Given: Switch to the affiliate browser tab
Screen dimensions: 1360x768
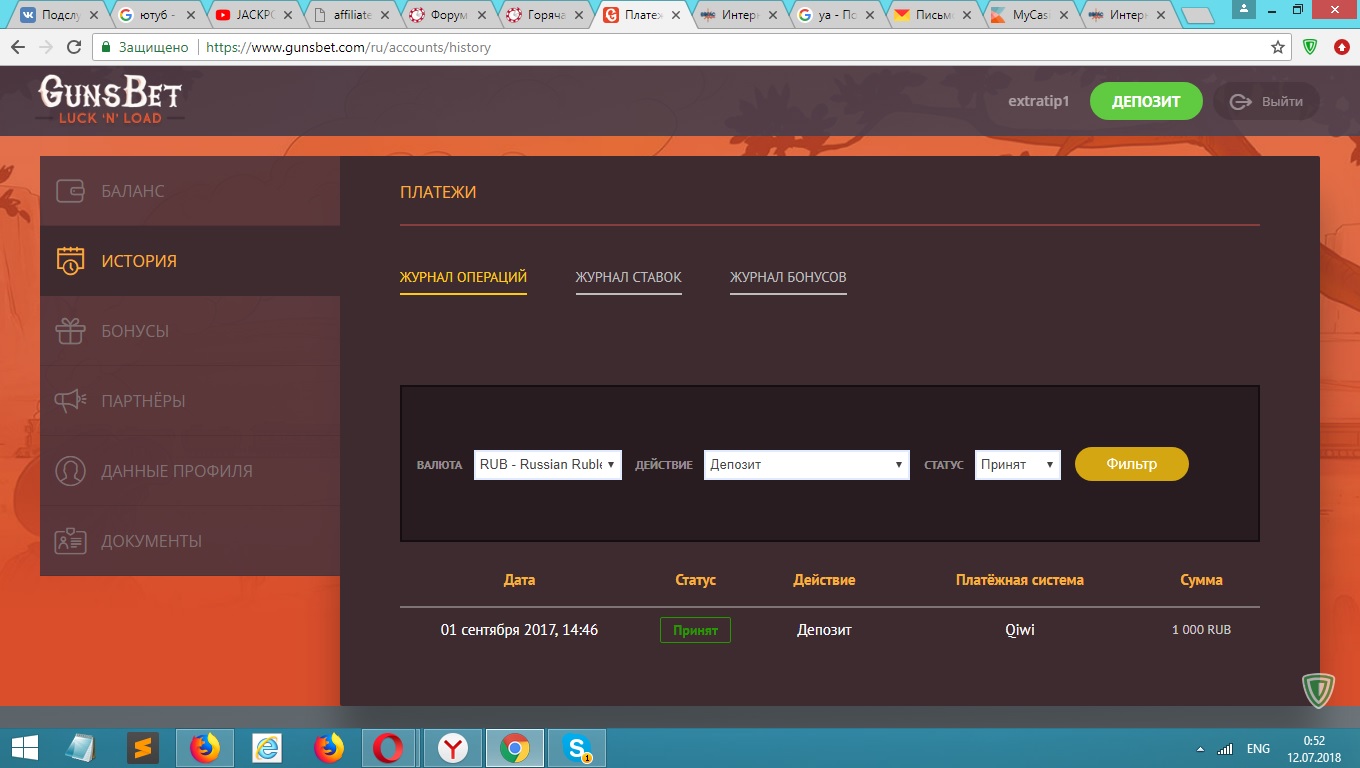Looking at the screenshot, I should point(352,16).
